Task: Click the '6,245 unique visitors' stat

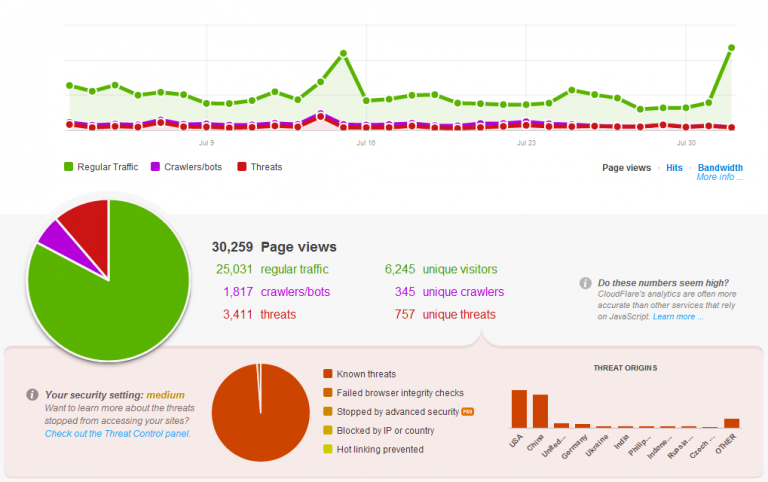Action: click(x=441, y=269)
